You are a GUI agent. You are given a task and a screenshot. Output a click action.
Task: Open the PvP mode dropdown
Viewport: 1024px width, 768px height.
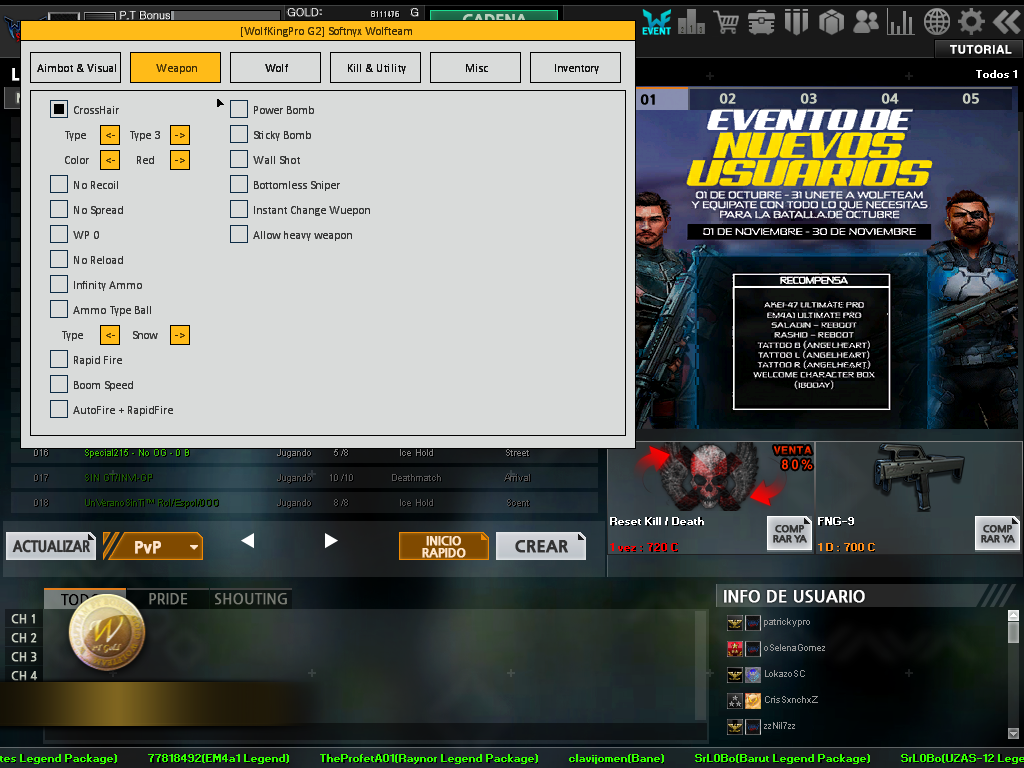pyautogui.click(x=154, y=547)
